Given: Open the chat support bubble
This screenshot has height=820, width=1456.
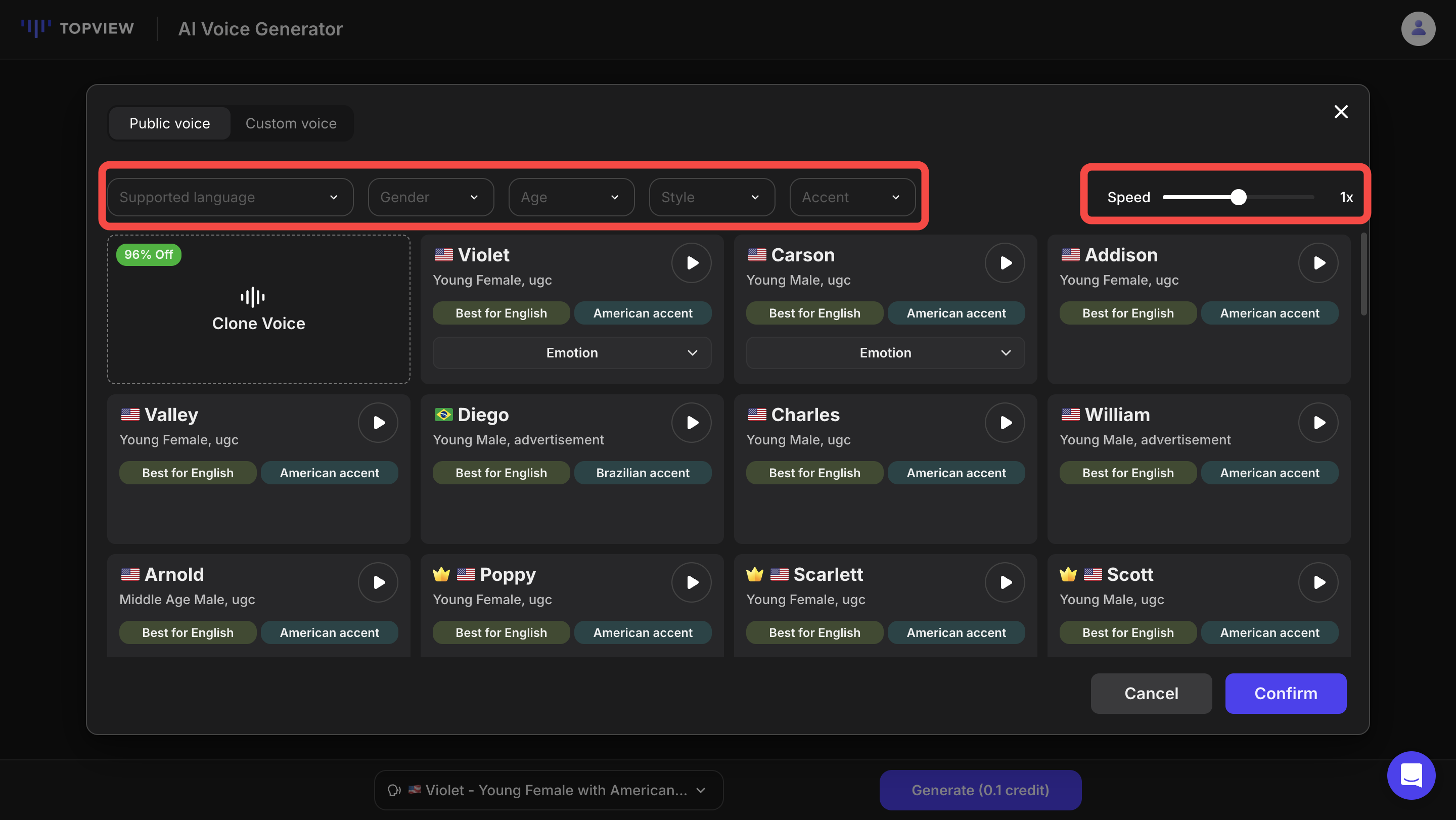Looking at the screenshot, I should point(1411,775).
